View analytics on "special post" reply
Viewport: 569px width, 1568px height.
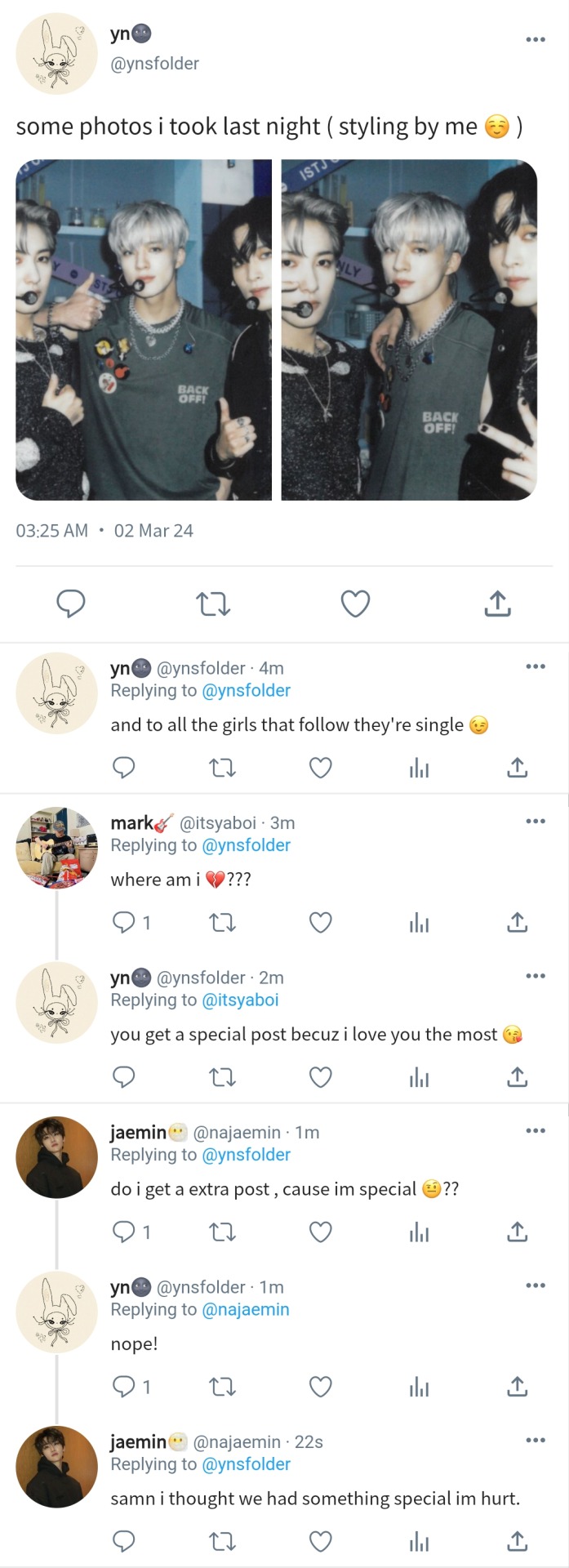419,1078
